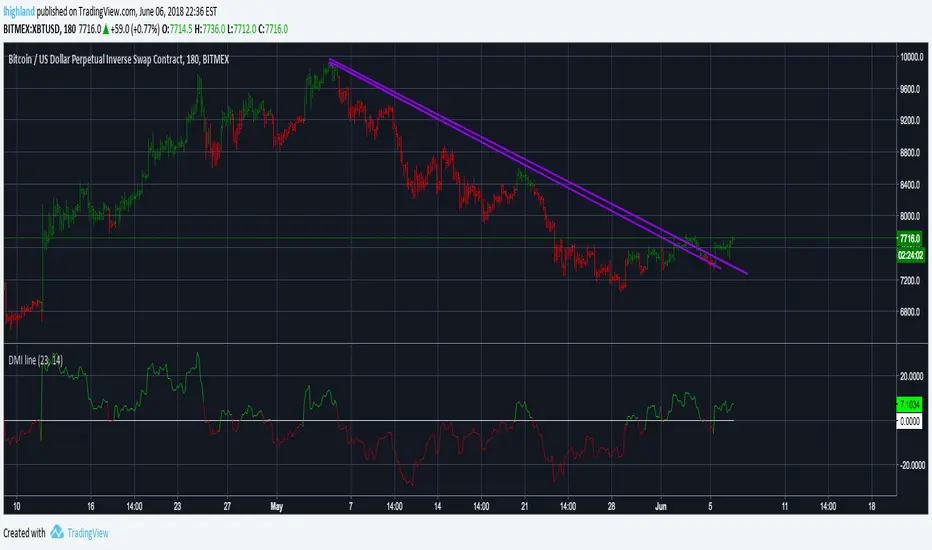Click the 'H:7736.0' high value in header
Viewport: 932px width, 550px height.
pos(210,29)
